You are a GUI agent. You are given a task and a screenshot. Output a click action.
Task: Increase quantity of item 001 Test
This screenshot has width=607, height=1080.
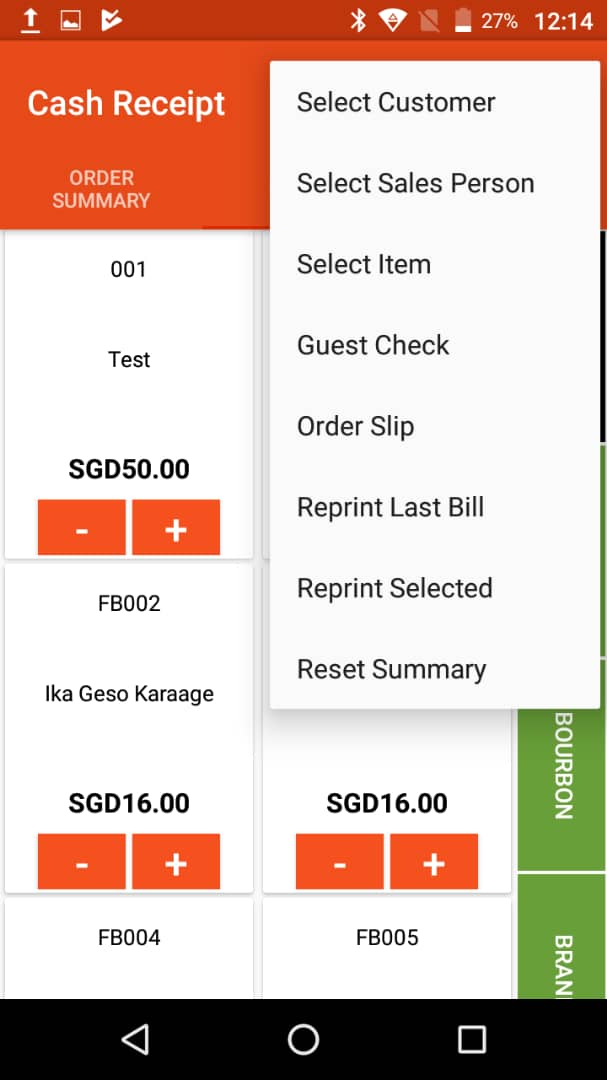pos(176,528)
